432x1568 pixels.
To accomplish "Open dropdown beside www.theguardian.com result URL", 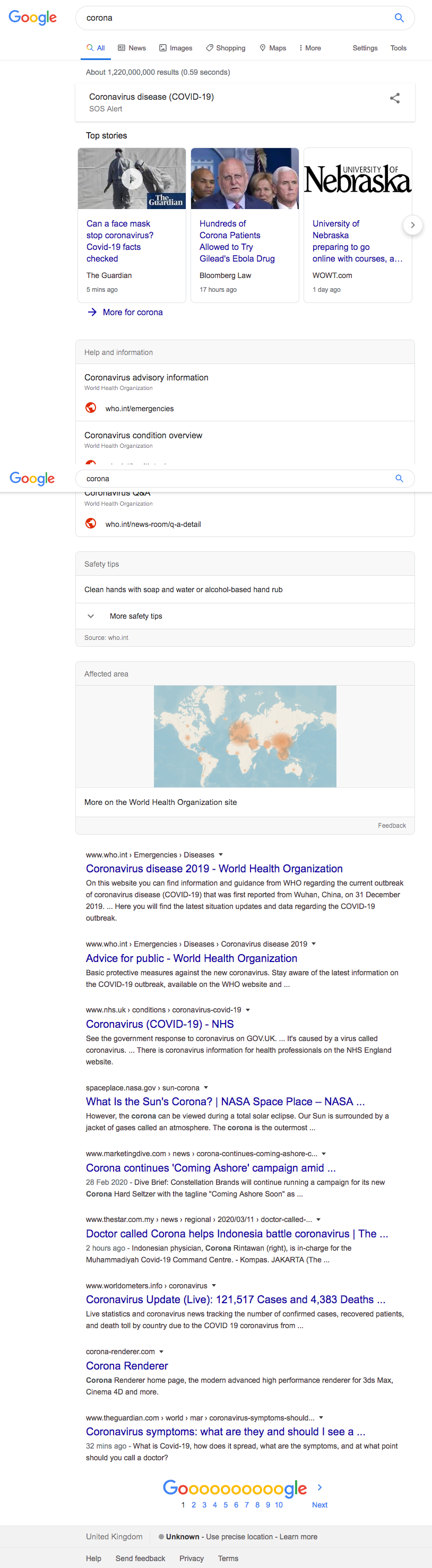I will 321,1417.
